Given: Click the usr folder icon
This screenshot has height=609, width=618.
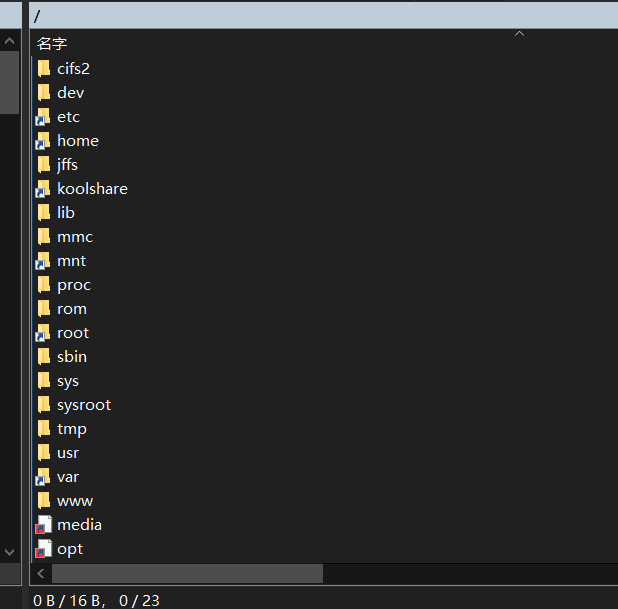Looking at the screenshot, I should pyautogui.click(x=44, y=453).
